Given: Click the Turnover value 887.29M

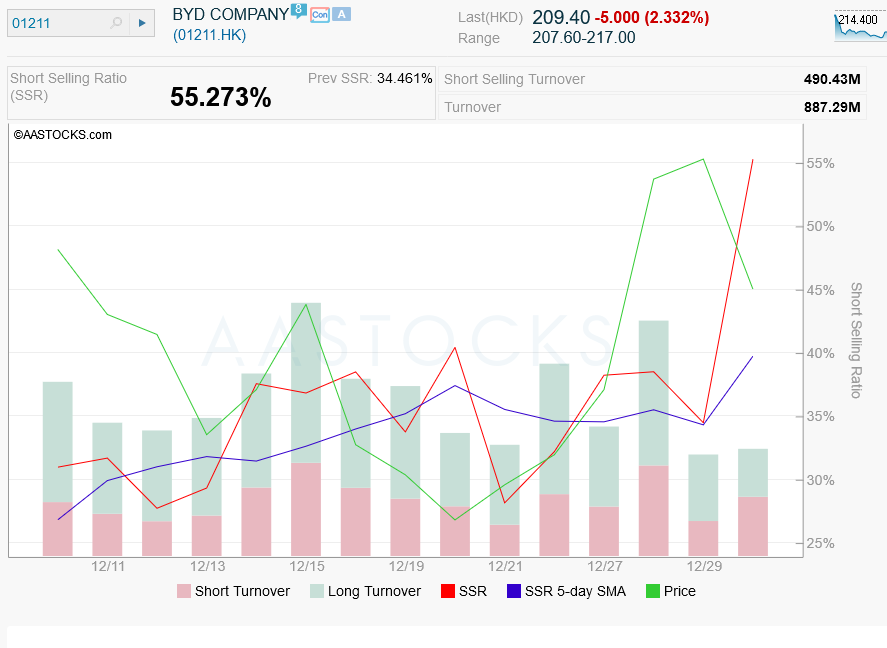Looking at the screenshot, I should [832, 107].
